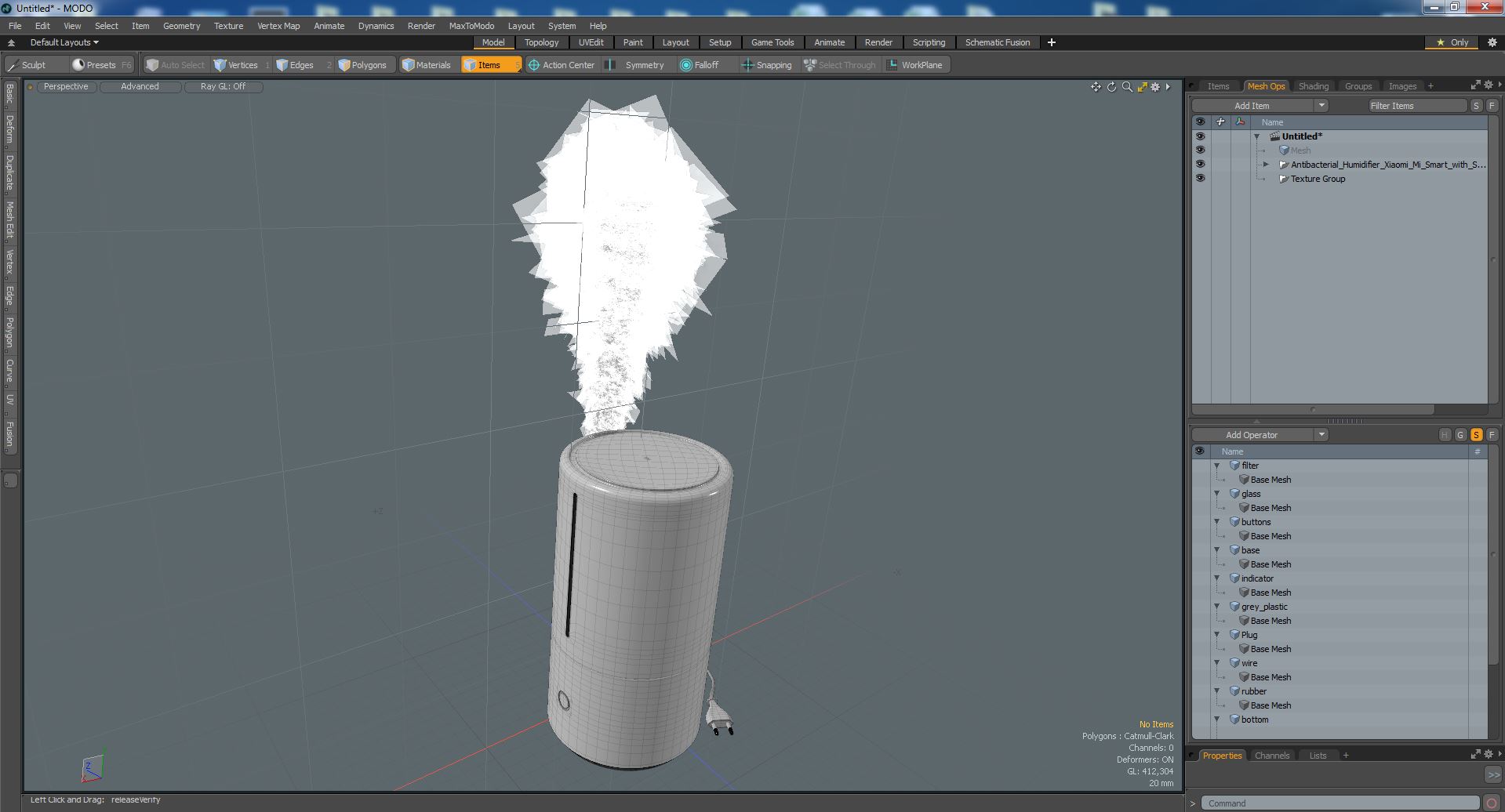Screen dimensions: 1505x812
Task: Enable the Falloff tool
Action: pos(699,65)
